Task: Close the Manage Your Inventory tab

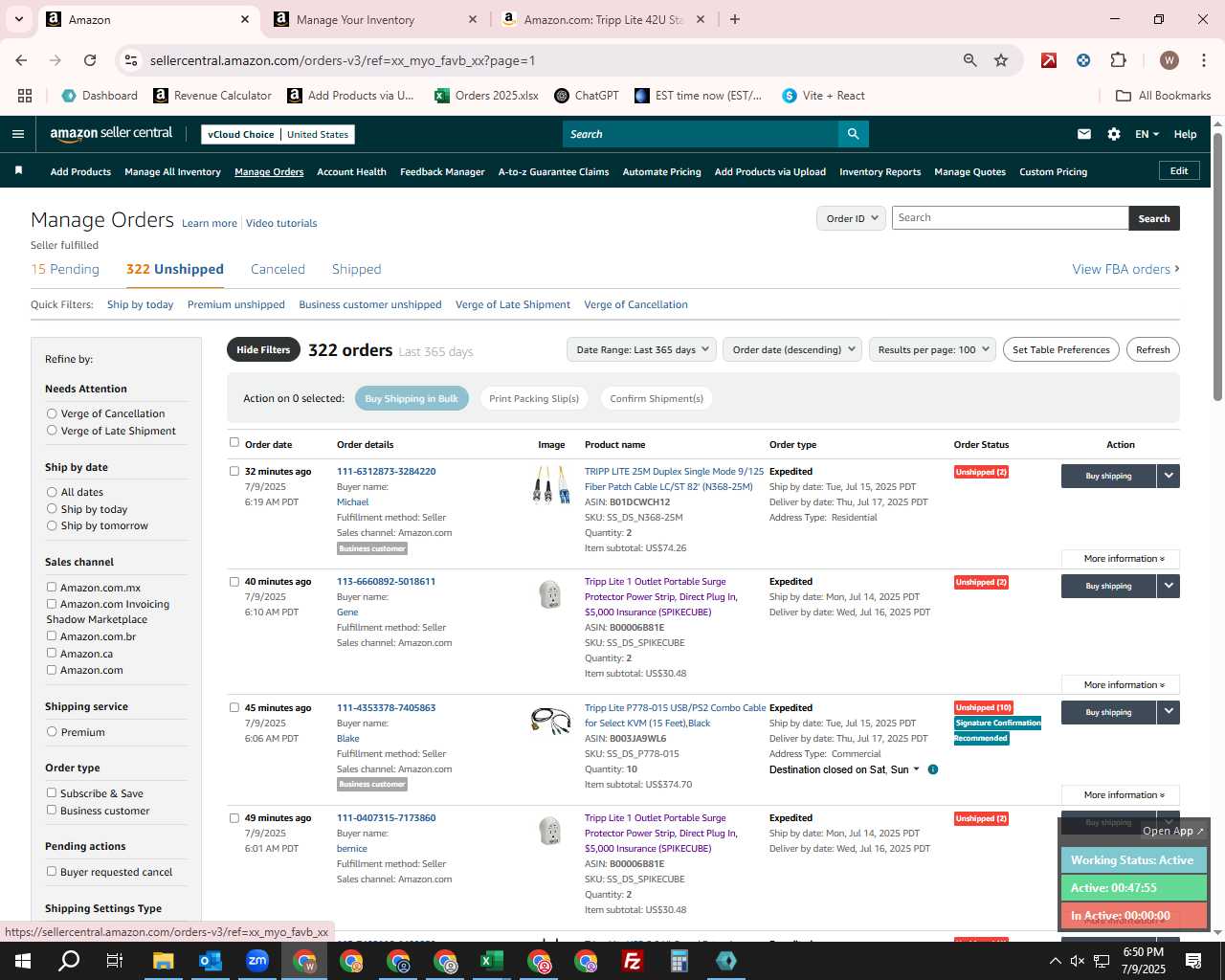Action: tap(473, 19)
